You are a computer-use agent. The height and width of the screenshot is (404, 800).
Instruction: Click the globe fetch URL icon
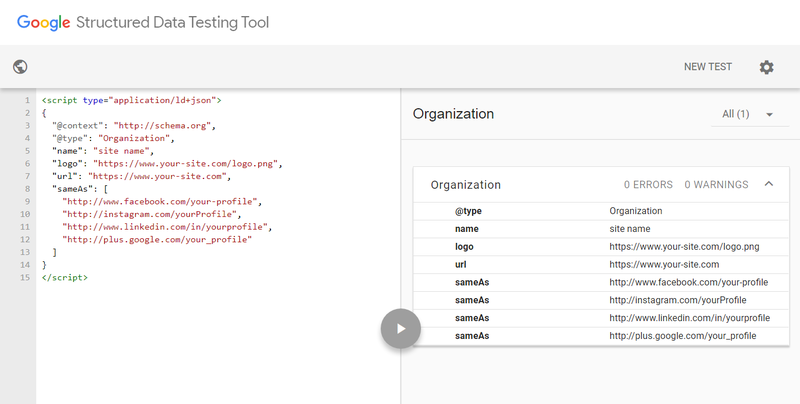[20, 67]
